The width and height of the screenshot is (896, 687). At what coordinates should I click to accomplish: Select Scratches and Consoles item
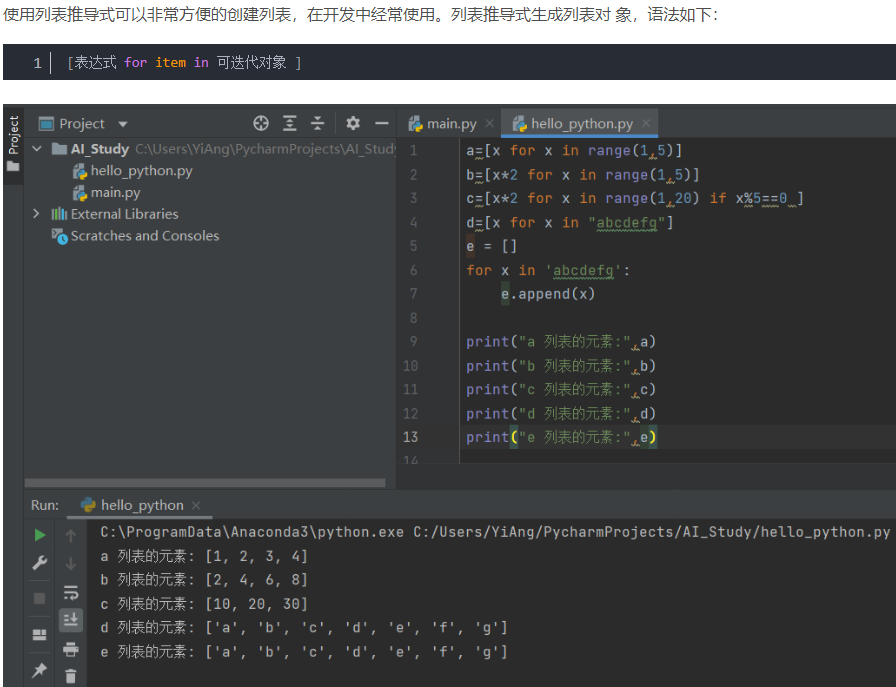[145, 236]
